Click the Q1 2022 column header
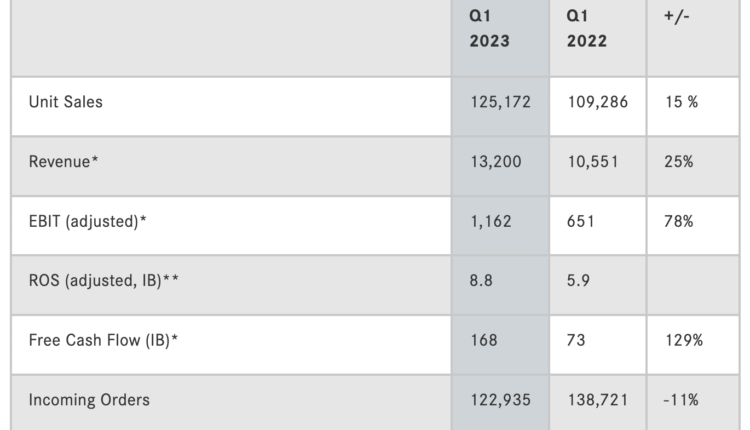 (x=586, y=28)
